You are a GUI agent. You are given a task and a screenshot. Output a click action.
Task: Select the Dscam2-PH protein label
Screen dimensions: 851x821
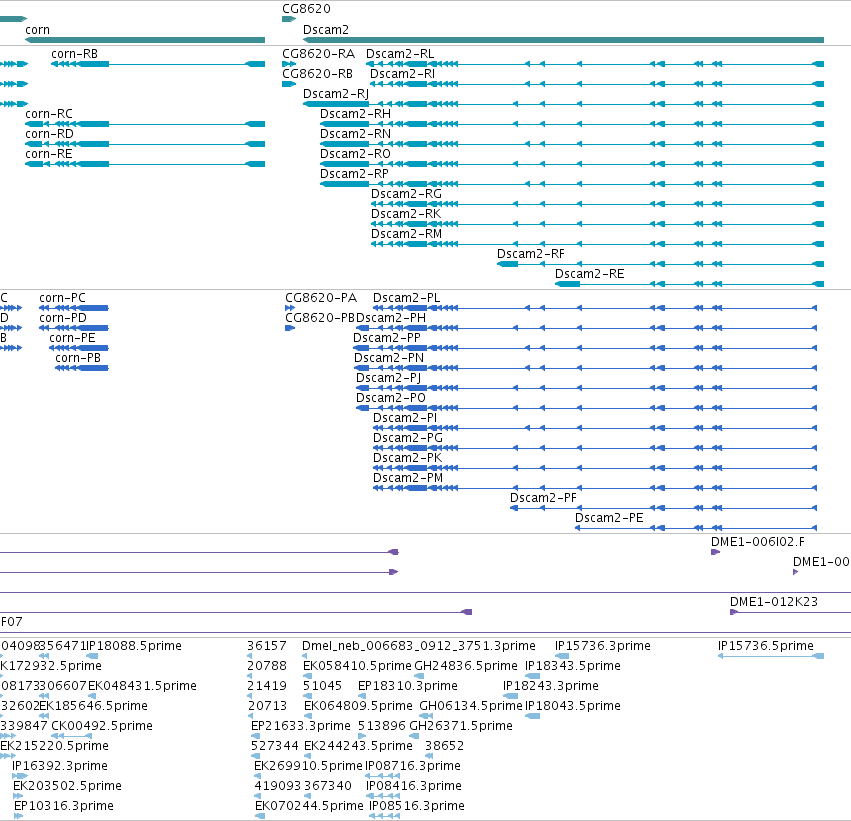pos(391,318)
